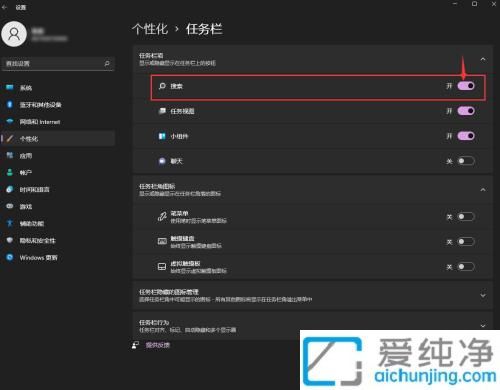500x390 pixels.
Task: Collapse the 任务栏项 section chevron
Action: [483, 59]
